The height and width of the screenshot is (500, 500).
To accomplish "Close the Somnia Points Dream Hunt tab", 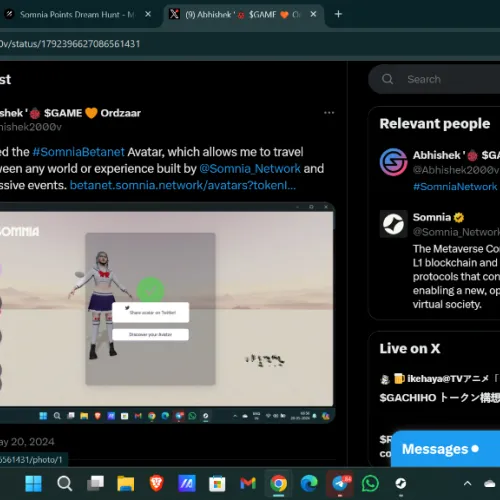I will (148, 14).
